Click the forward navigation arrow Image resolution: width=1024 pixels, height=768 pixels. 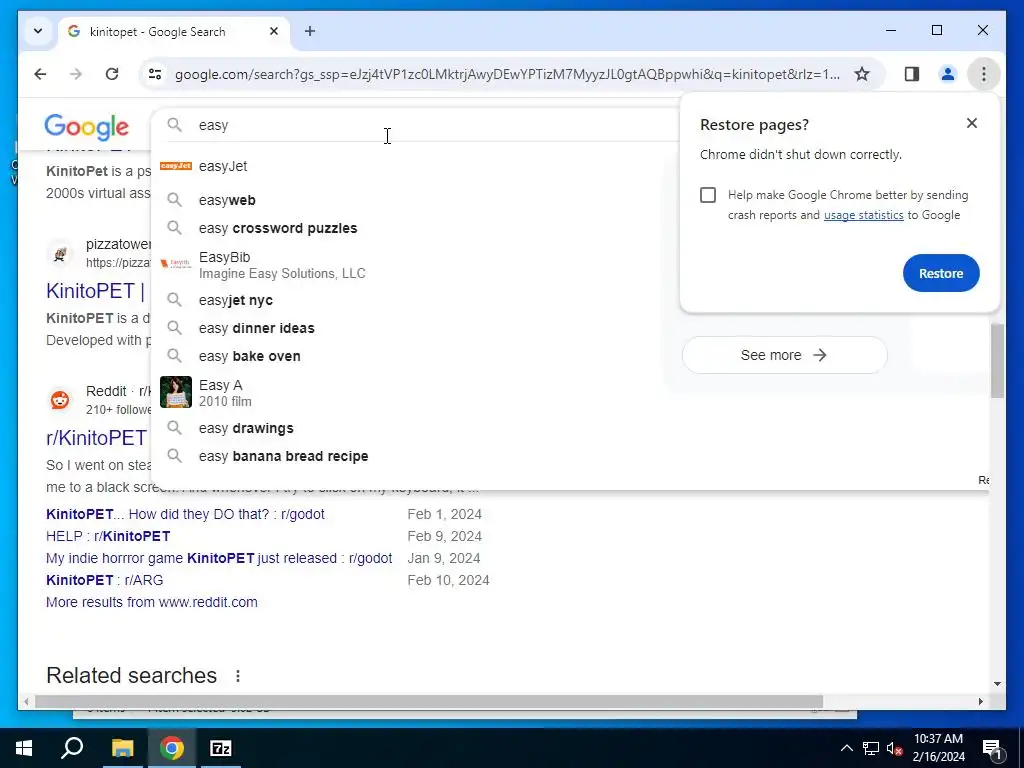click(76, 74)
